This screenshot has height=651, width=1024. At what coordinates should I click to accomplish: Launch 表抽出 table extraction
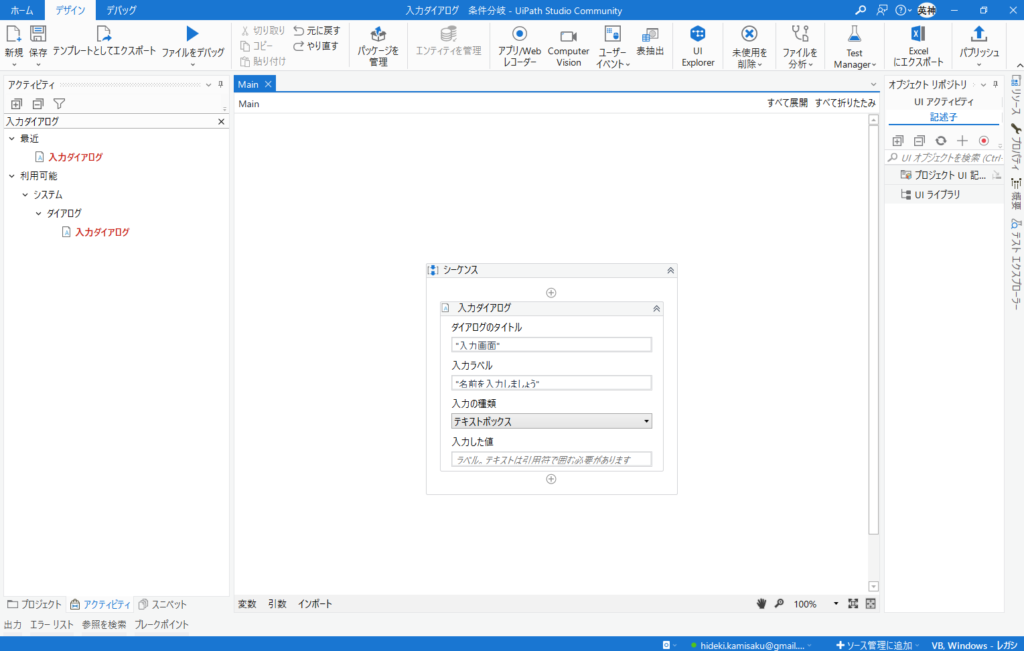650,42
